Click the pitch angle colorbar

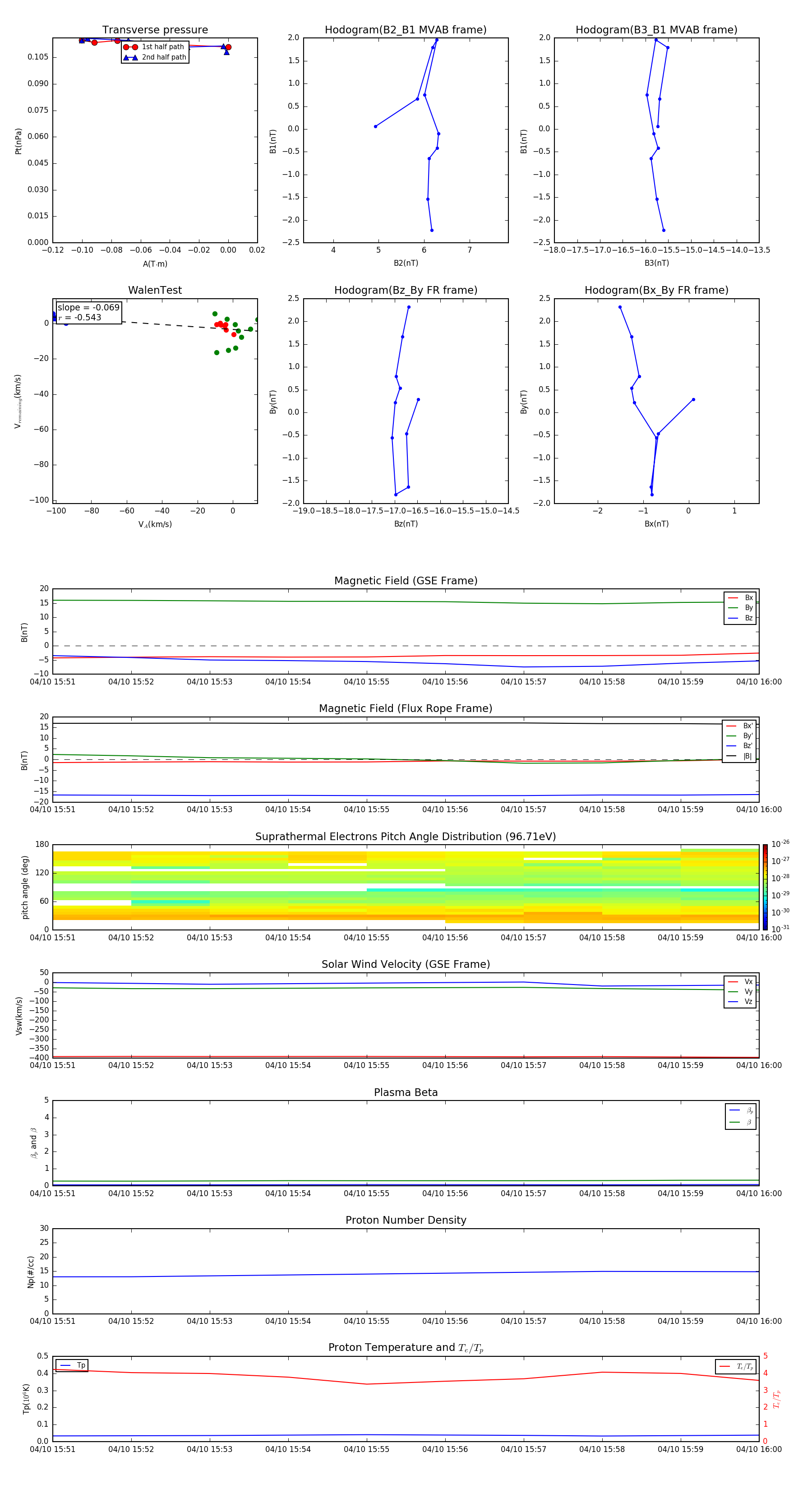point(765,887)
